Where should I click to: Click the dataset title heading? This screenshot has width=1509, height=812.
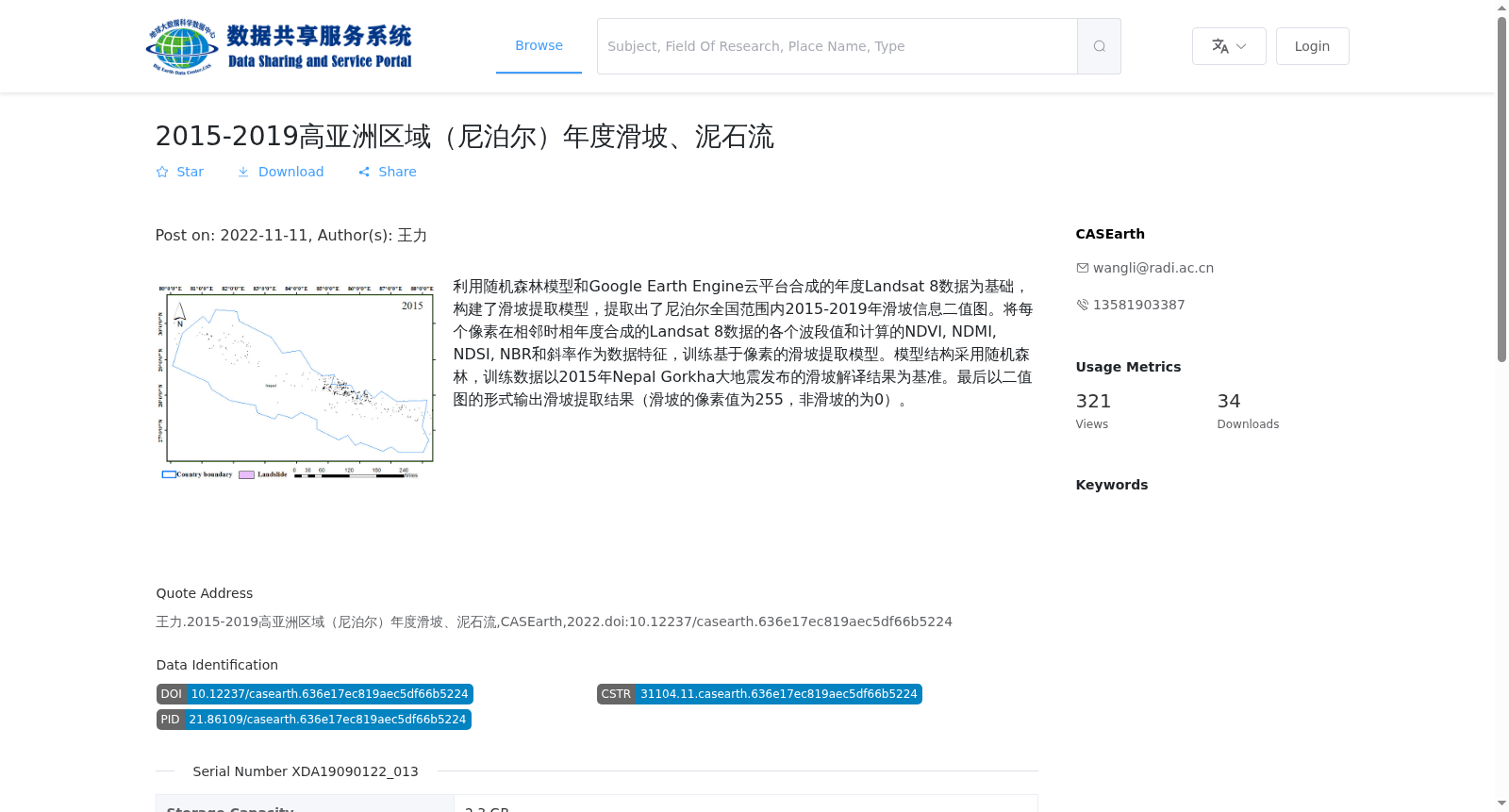(x=464, y=137)
